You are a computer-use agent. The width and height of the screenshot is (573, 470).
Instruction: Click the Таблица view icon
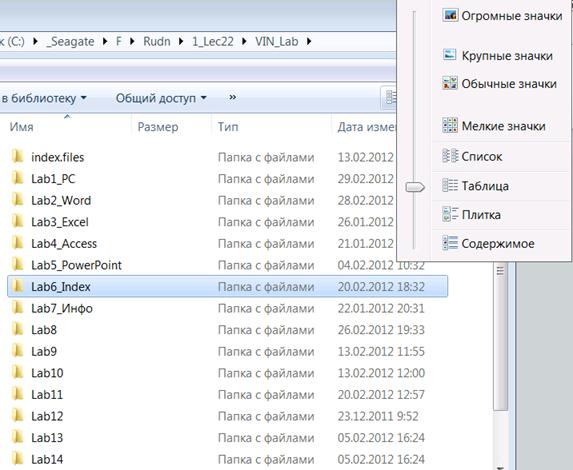(450, 185)
